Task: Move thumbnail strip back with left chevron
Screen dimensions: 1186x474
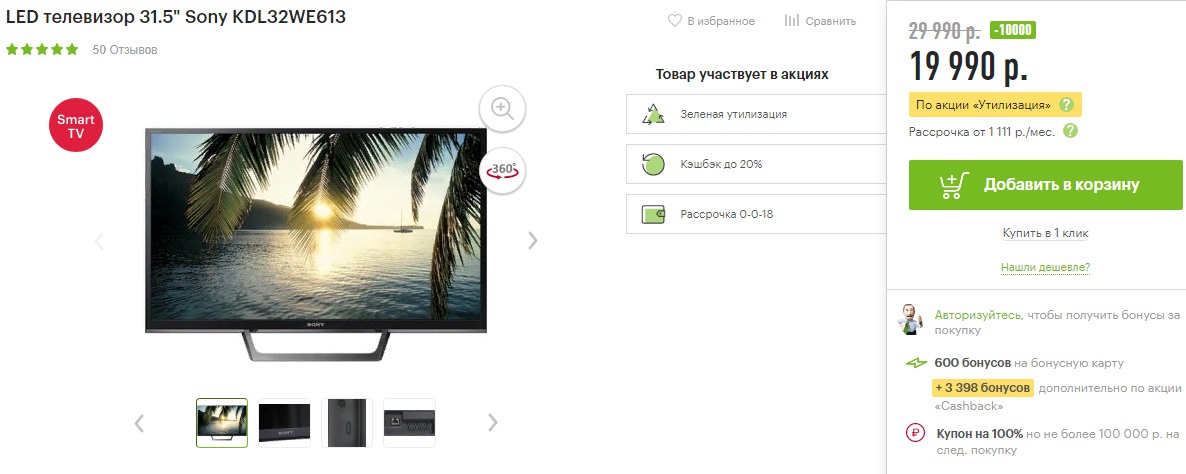Action: (139, 423)
